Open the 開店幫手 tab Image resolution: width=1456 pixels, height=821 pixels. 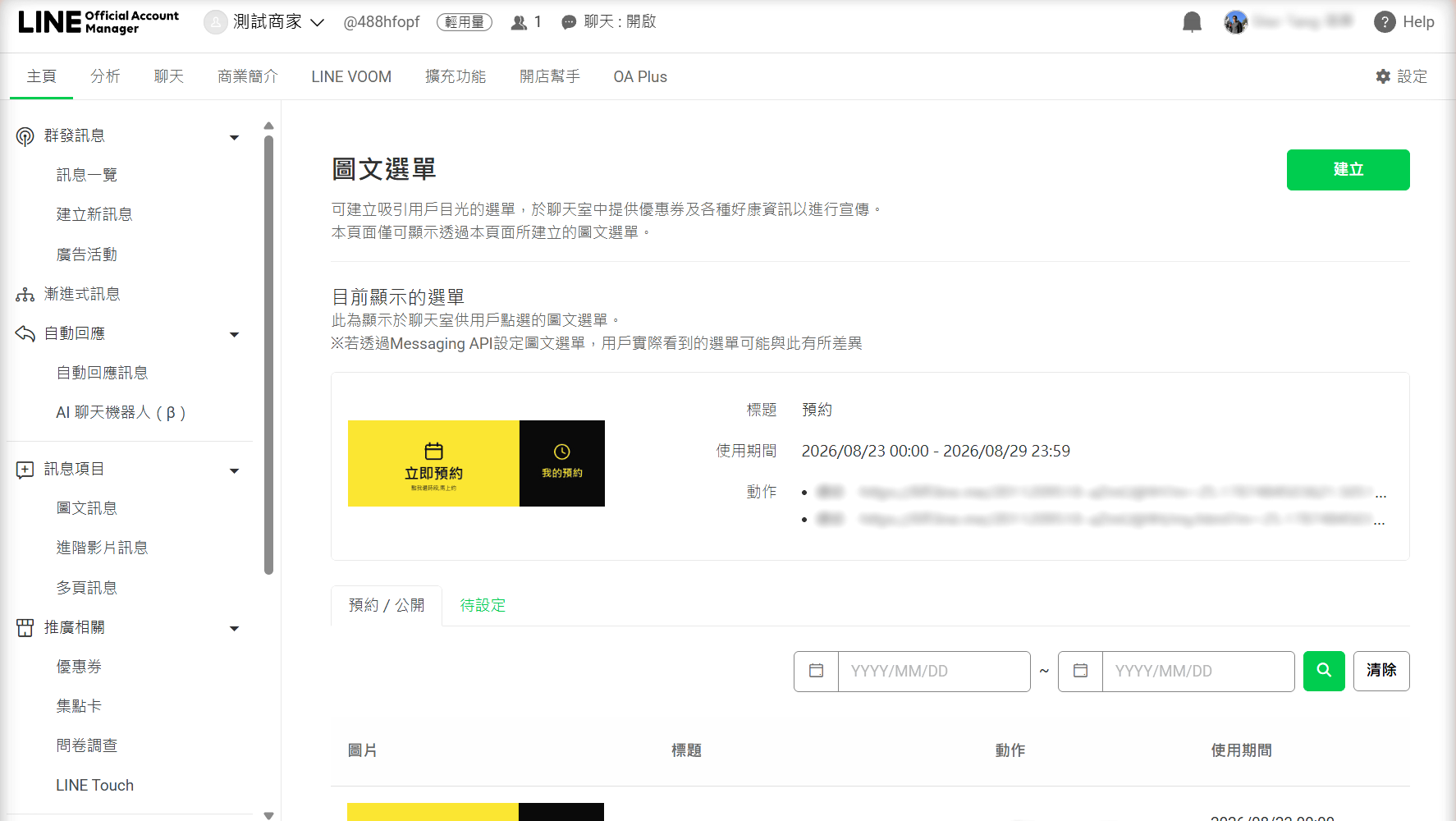click(550, 76)
